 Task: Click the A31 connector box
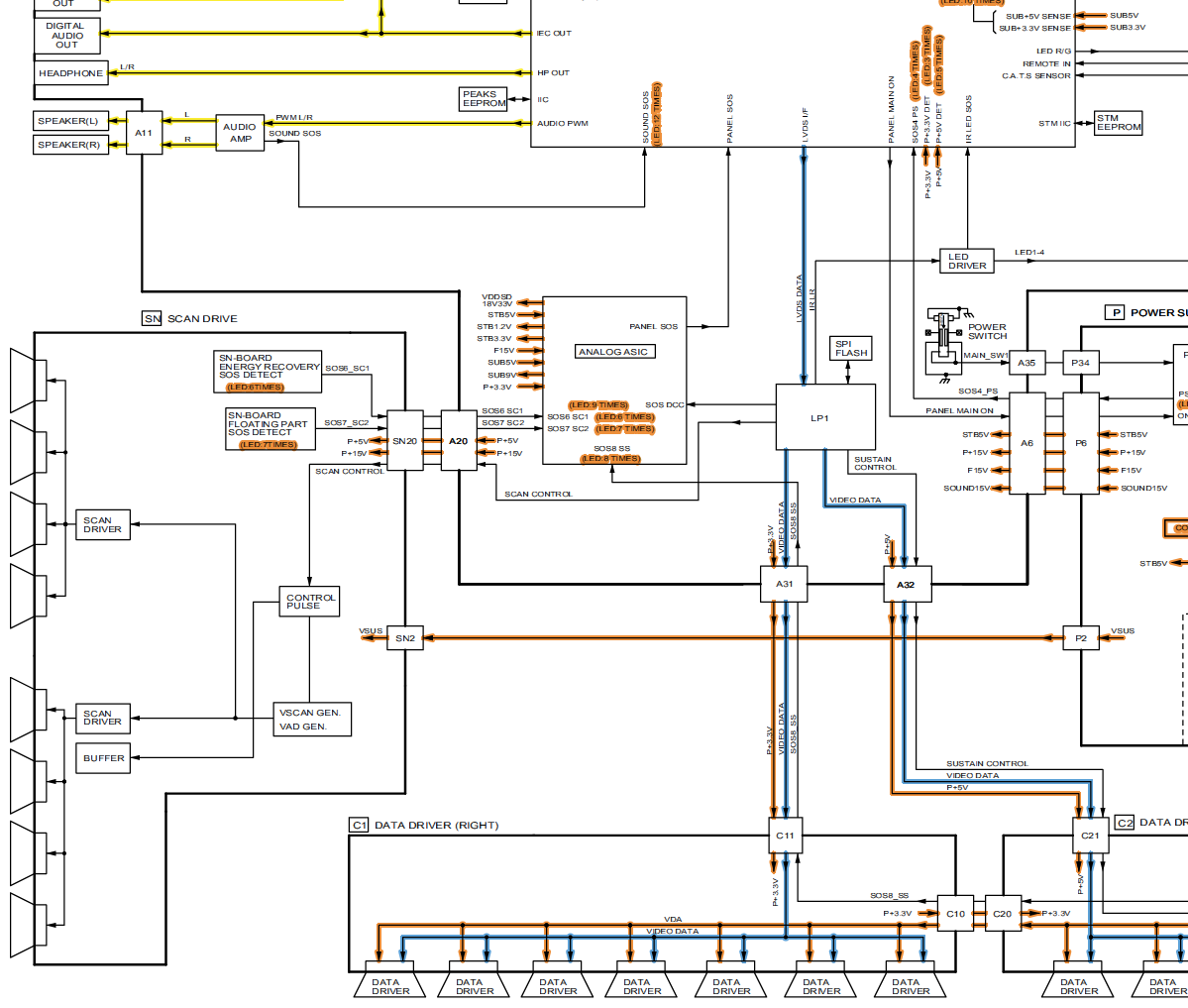(784, 584)
